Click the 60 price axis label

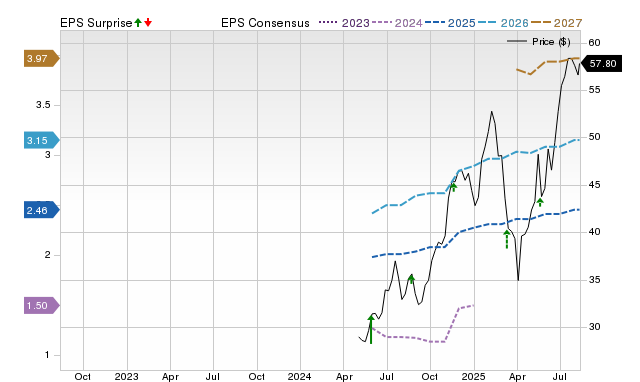(x=594, y=42)
